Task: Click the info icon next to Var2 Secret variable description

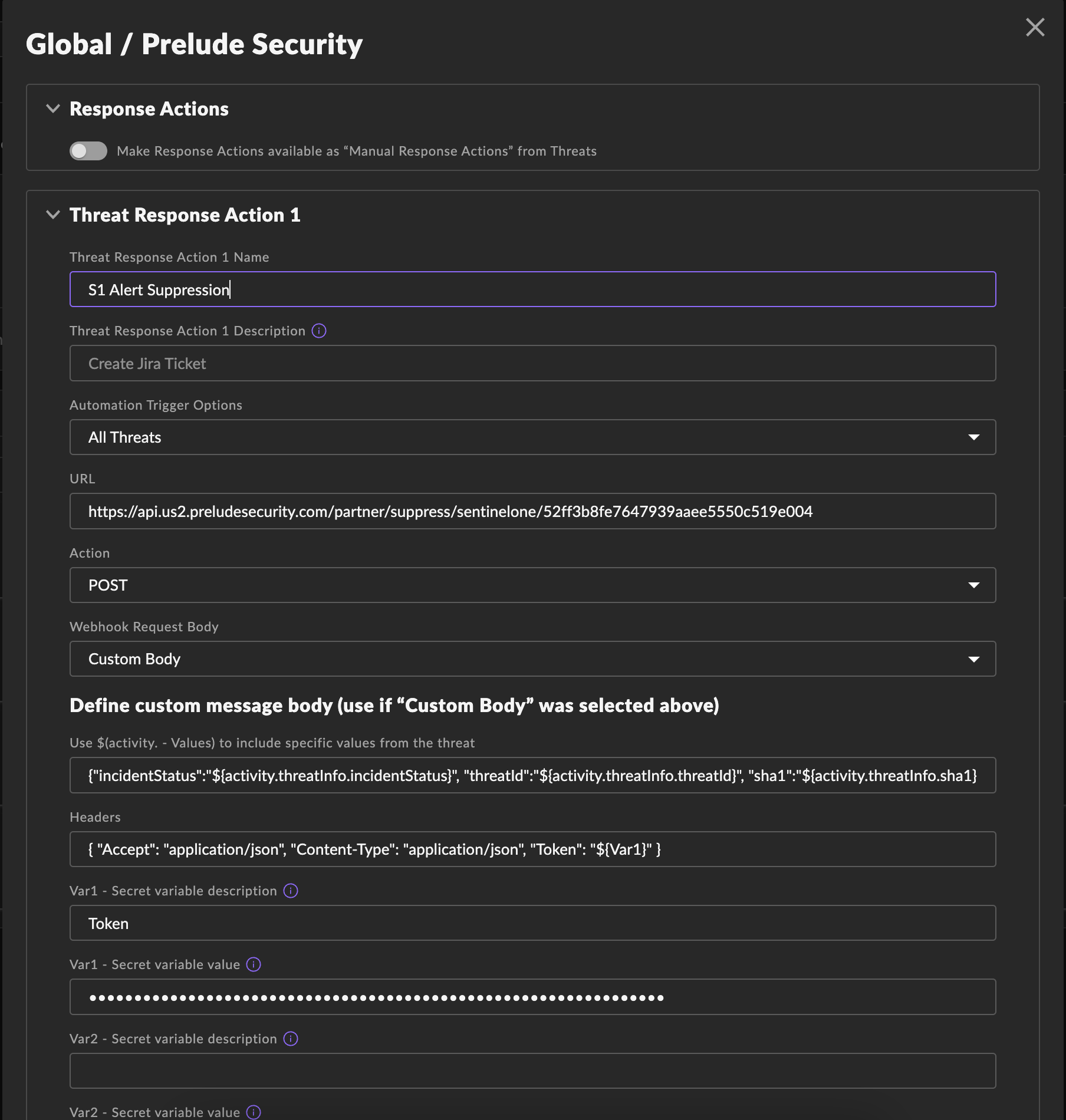Action: pos(290,1039)
